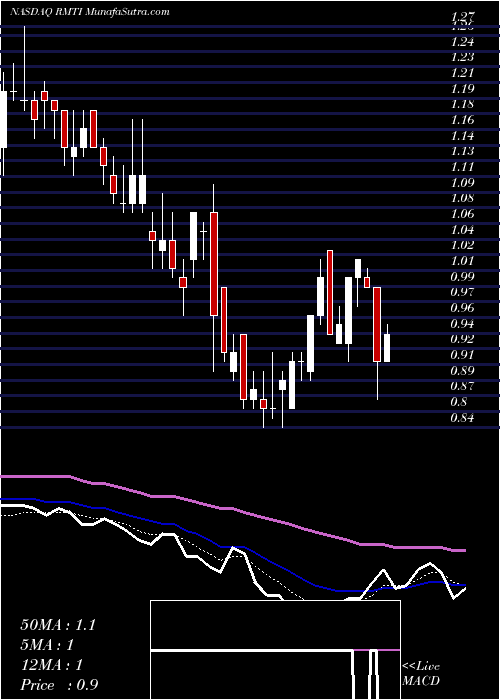Viewport: 500px width, 700px height.
Task: Pick the 0.87 price axis value
Action: coord(463,386)
